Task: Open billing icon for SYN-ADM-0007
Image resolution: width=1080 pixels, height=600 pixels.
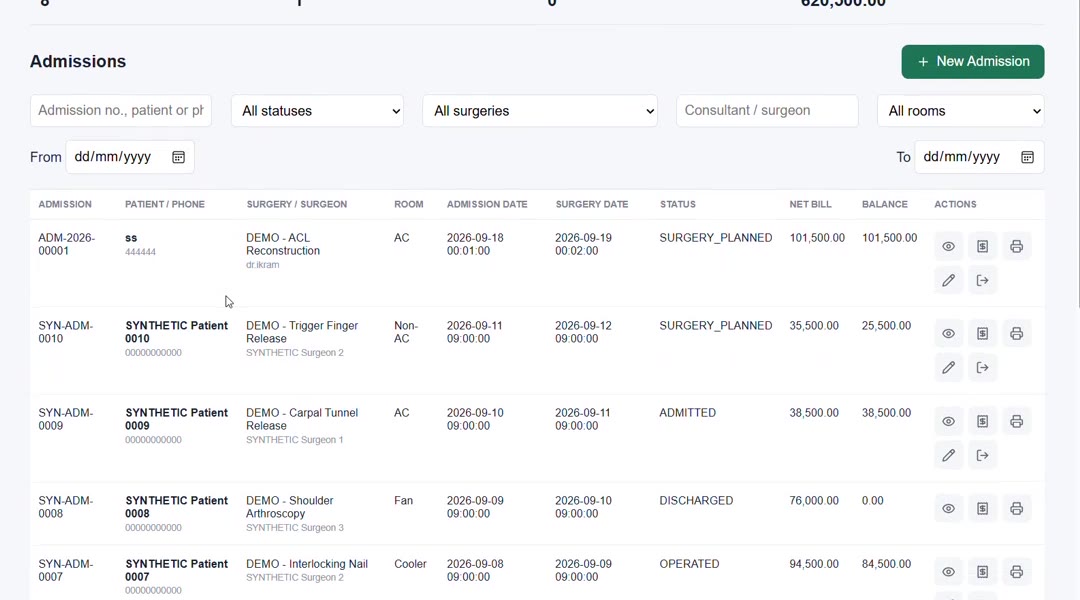Action: 982,572
